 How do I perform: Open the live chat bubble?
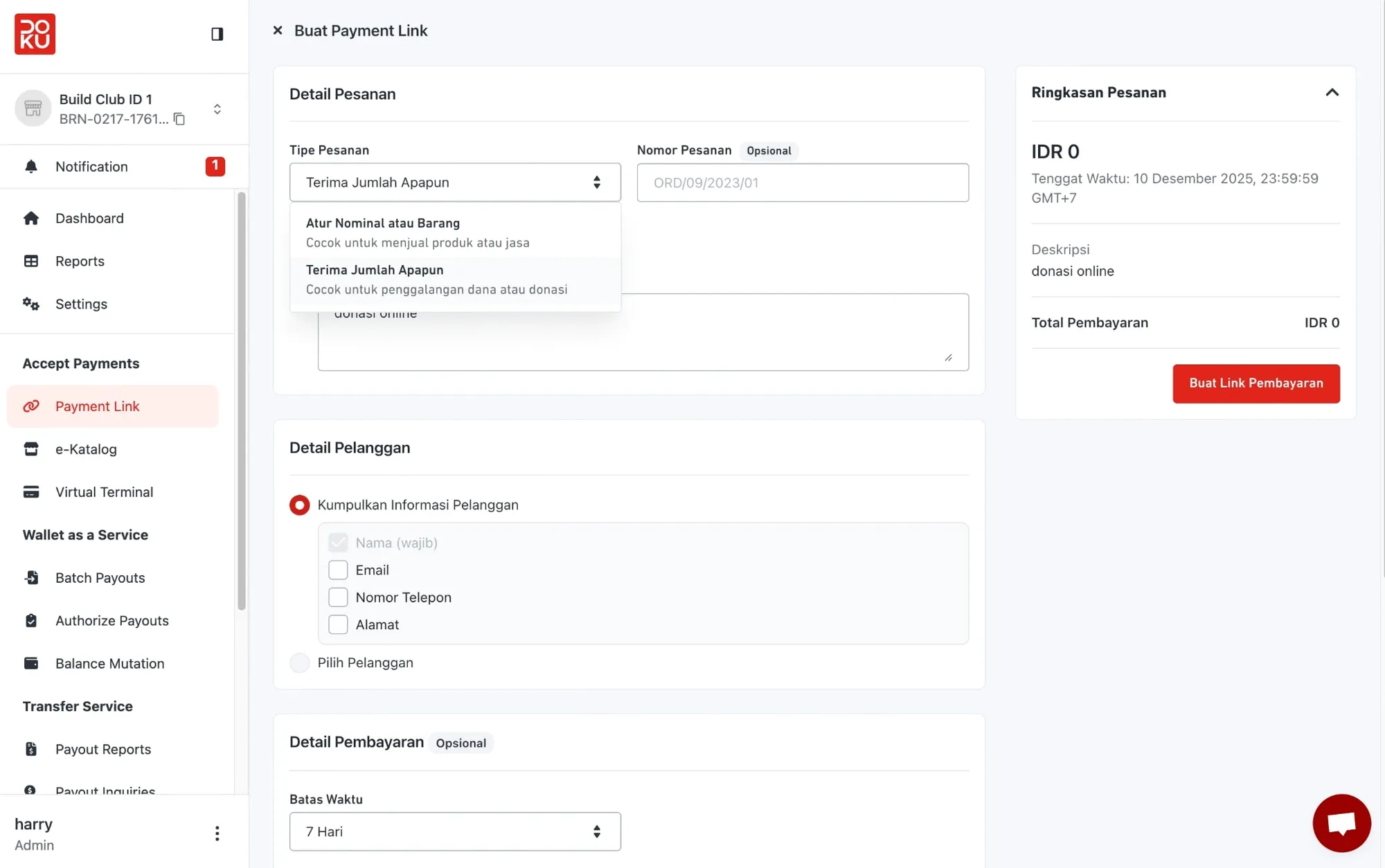click(1341, 823)
